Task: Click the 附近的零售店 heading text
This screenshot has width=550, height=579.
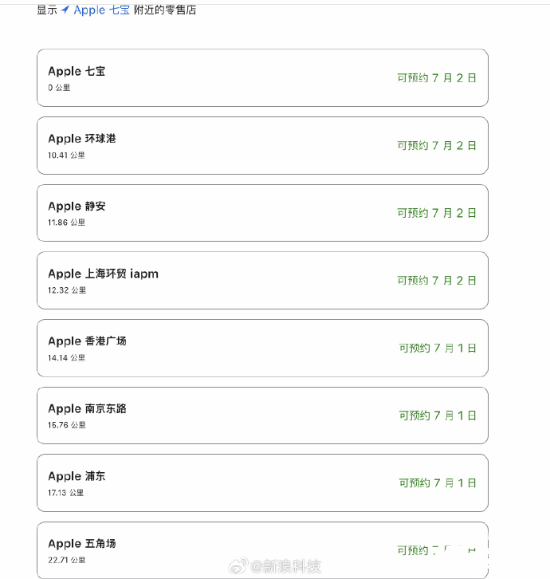Action: click(165, 10)
